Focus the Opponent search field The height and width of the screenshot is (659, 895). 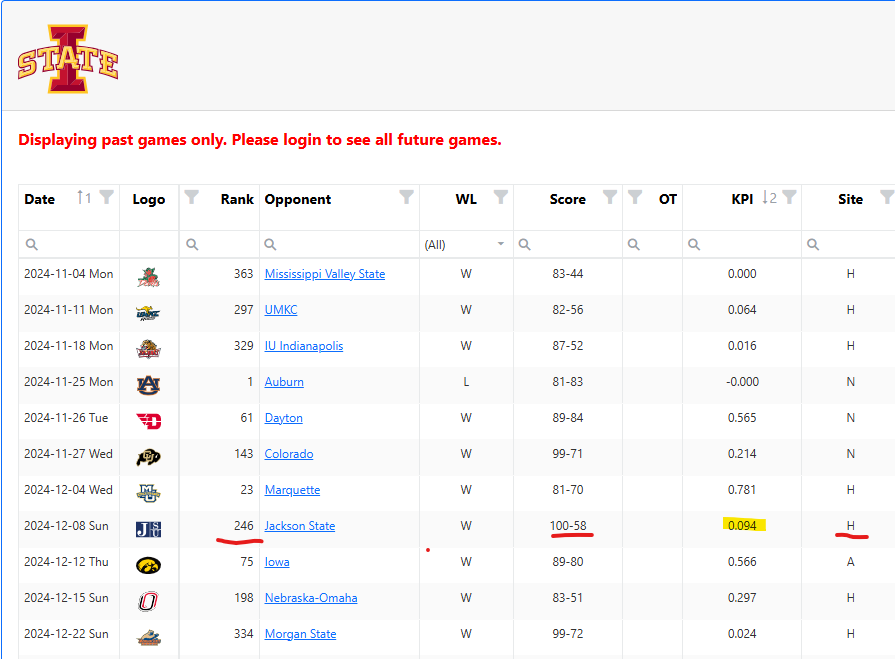click(340, 244)
